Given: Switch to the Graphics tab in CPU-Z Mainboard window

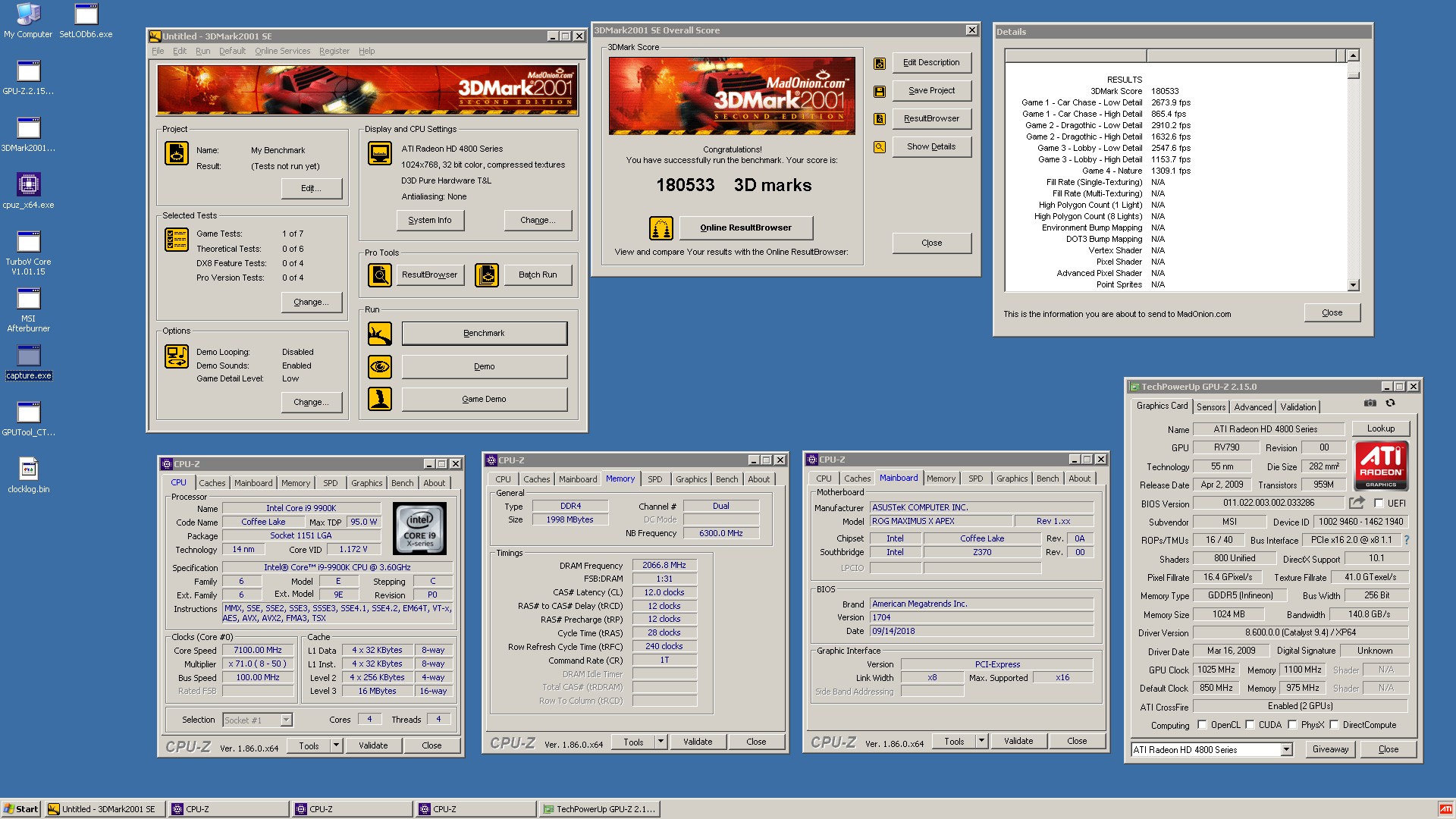Looking at the screenshot, I should [x=1012, y=479].
